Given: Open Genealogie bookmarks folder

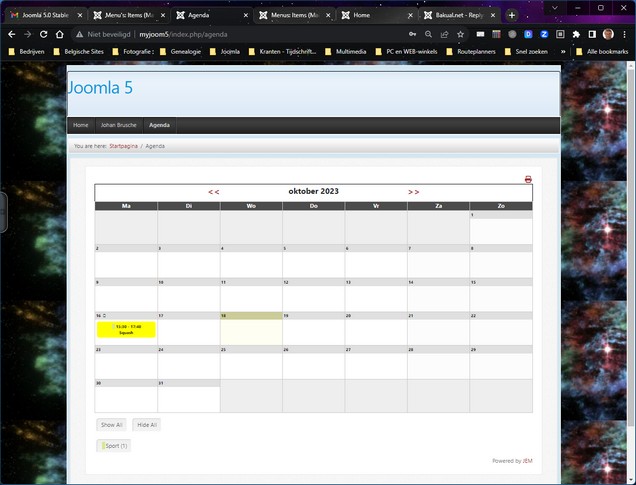Looking at the screenshot, I should 180,52.
